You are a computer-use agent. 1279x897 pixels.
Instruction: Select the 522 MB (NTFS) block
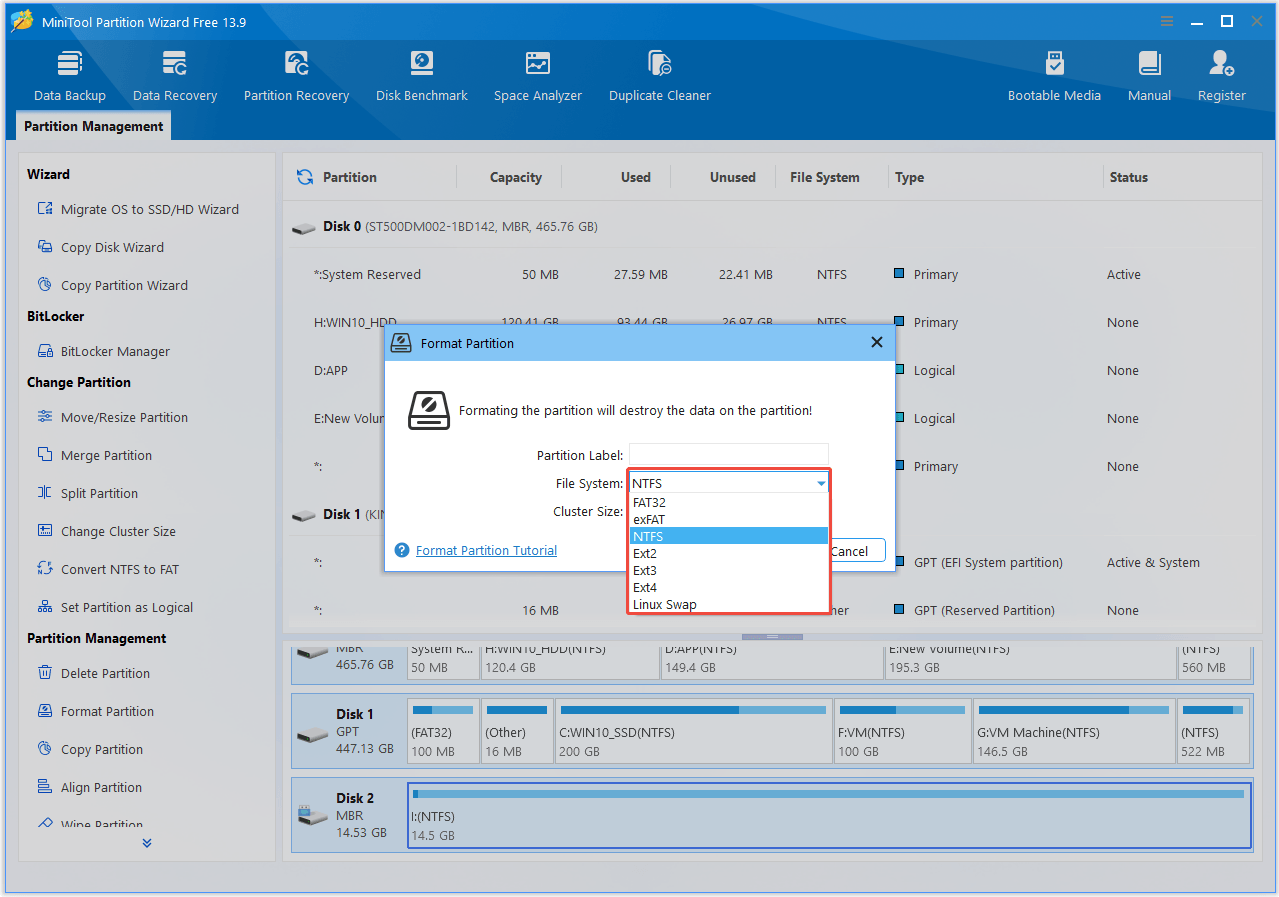[1214, 730]
